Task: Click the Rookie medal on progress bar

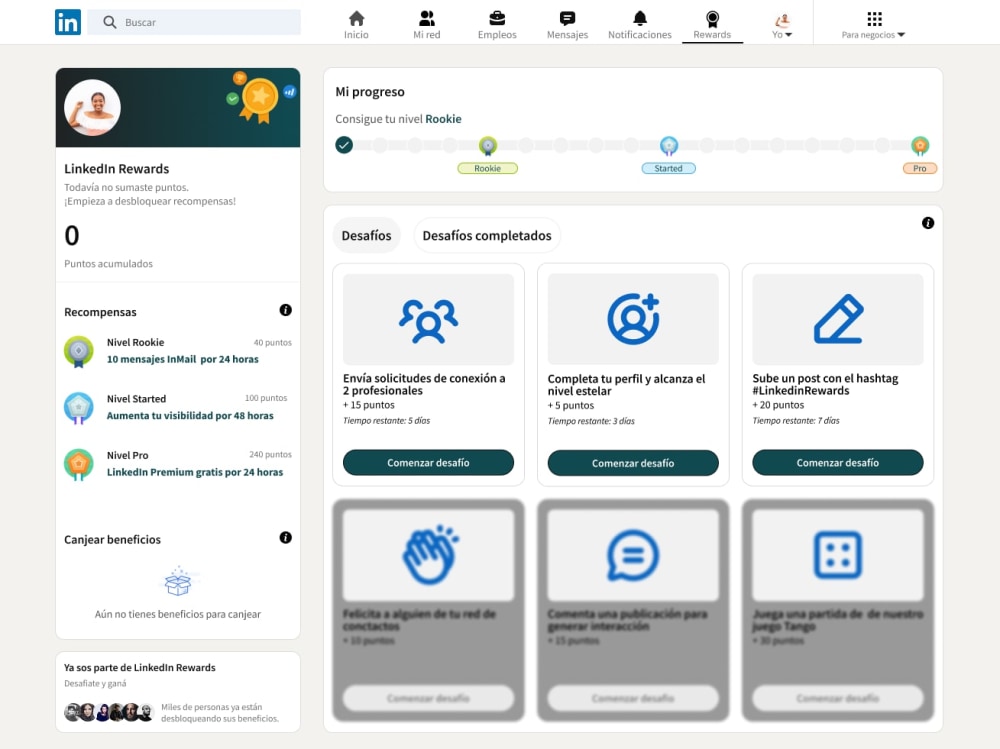Action: [x=488, y=146]
